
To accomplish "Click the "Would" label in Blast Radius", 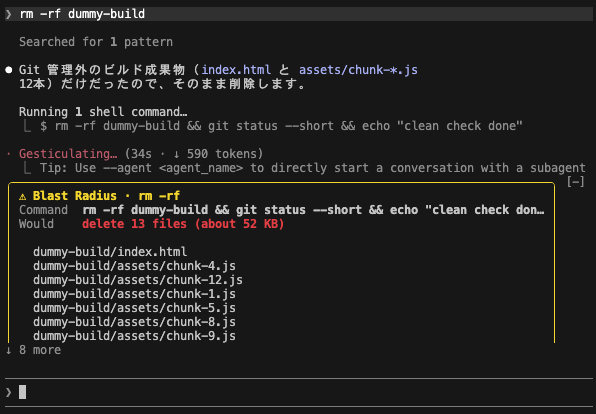I will pyautogui.click(x=36, y=224).
